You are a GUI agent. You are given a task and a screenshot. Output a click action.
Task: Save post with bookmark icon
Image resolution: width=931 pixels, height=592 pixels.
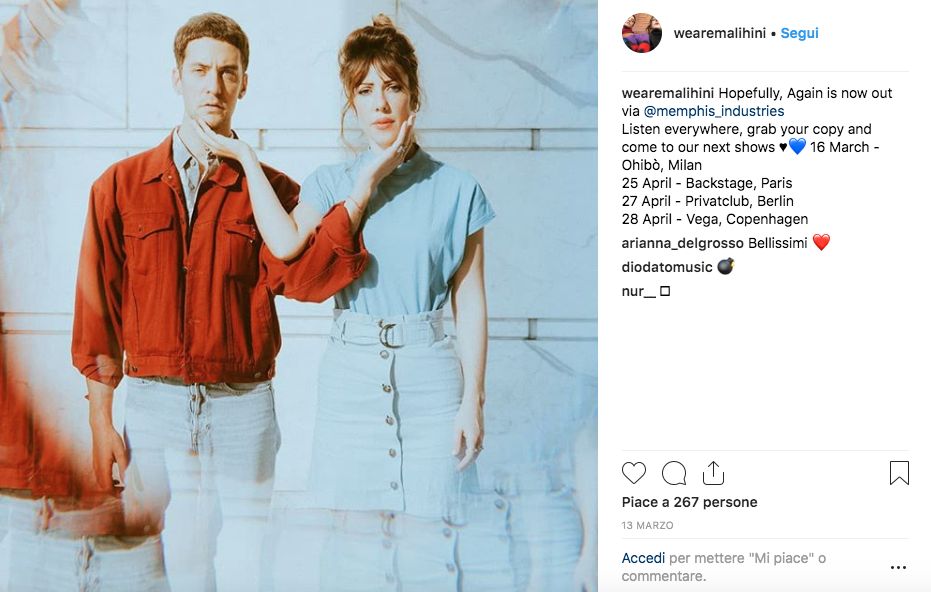(x=899, y=473)
